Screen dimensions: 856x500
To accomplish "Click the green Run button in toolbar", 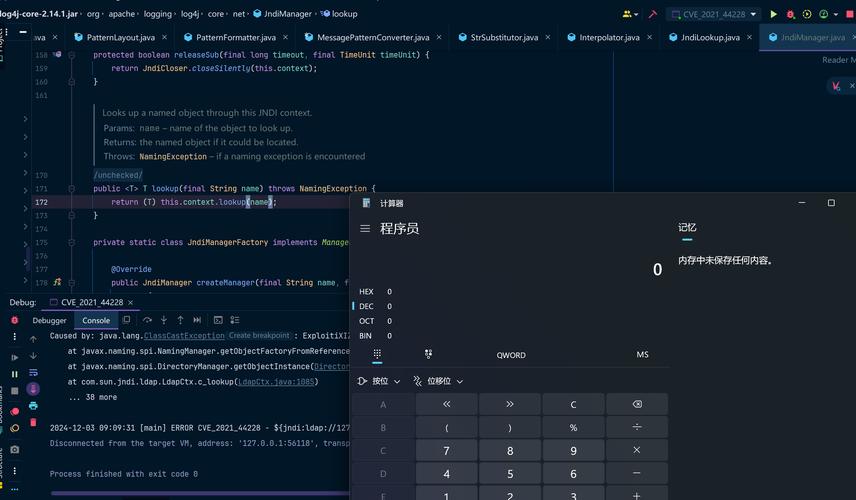I will (x=773, y=15).
